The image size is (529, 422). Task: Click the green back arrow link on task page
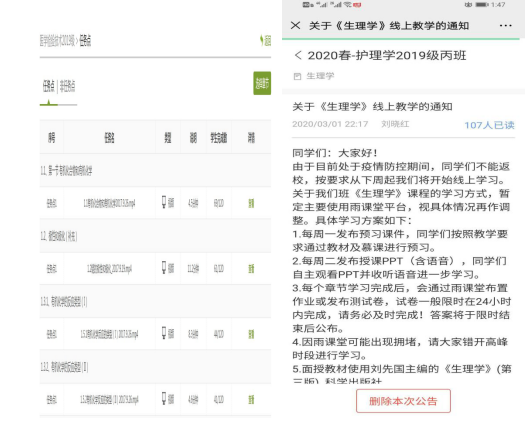click(x=266, y=40)
